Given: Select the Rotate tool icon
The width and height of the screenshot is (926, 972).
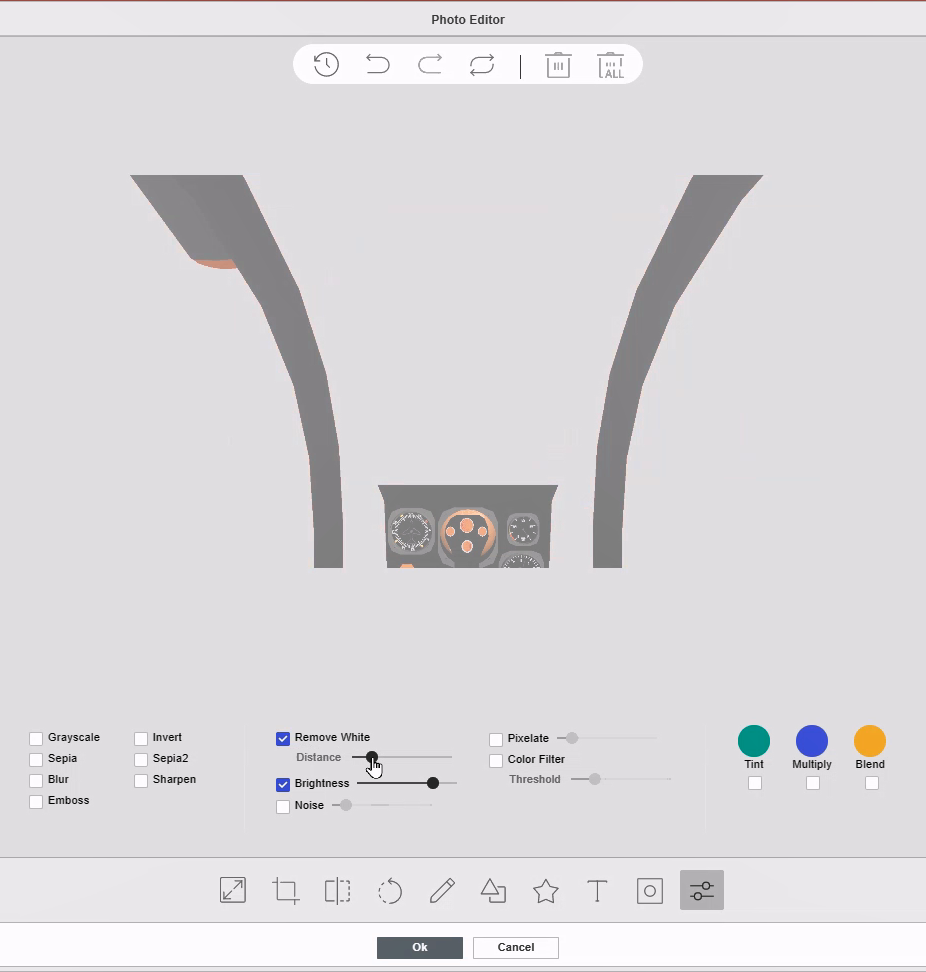Looking at the screenshot, I should pyautogui.click(x=390, y=891).
